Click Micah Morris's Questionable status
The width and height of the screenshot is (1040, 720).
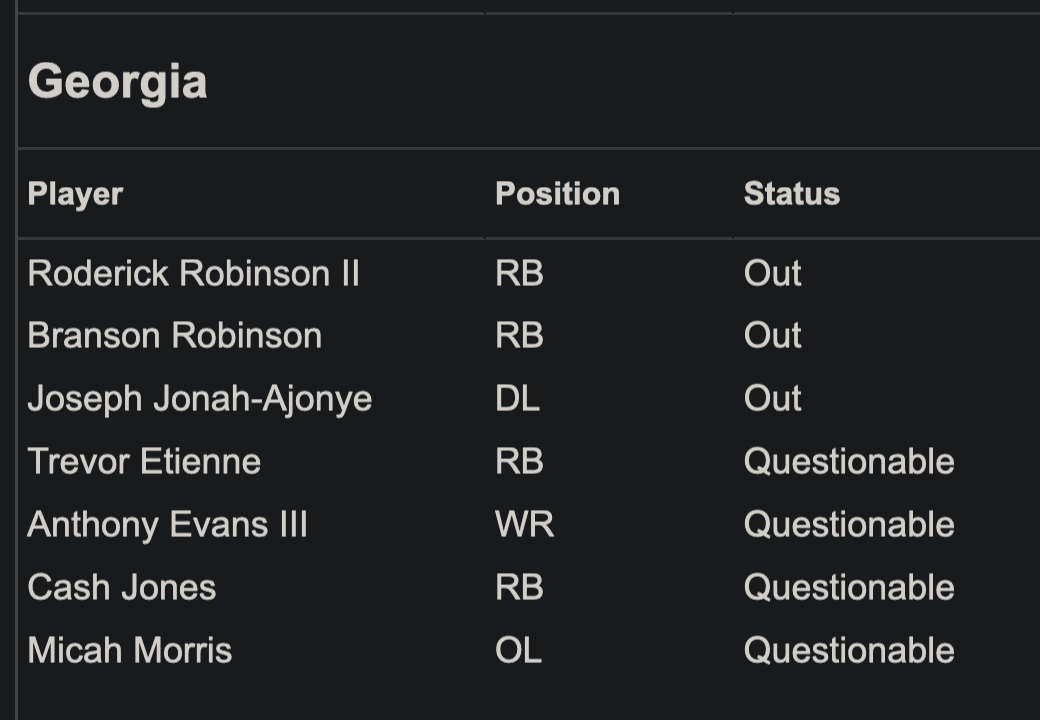tap(848, 650)
